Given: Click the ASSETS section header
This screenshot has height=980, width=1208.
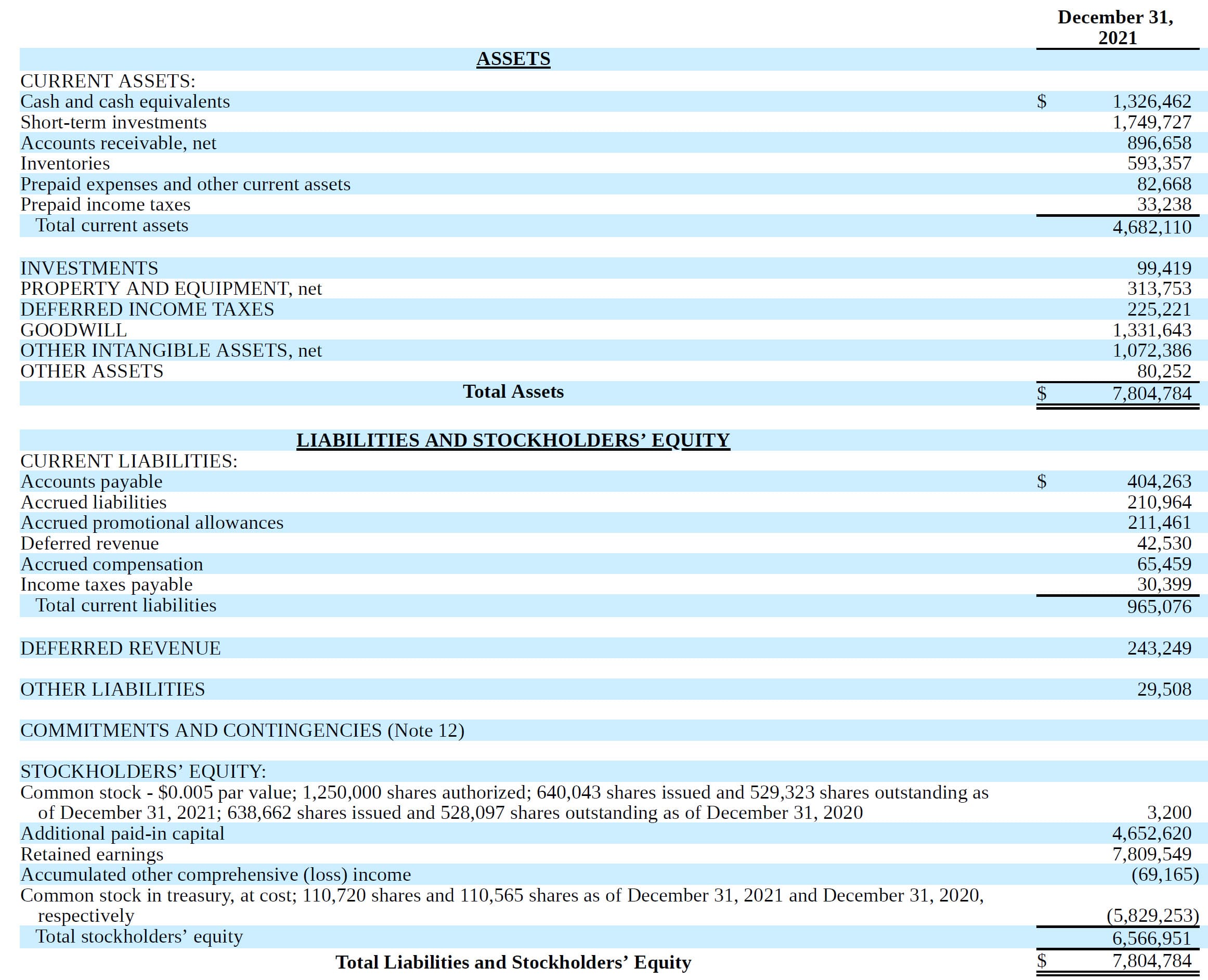Looking at the screenshot, I should [514, 59].
